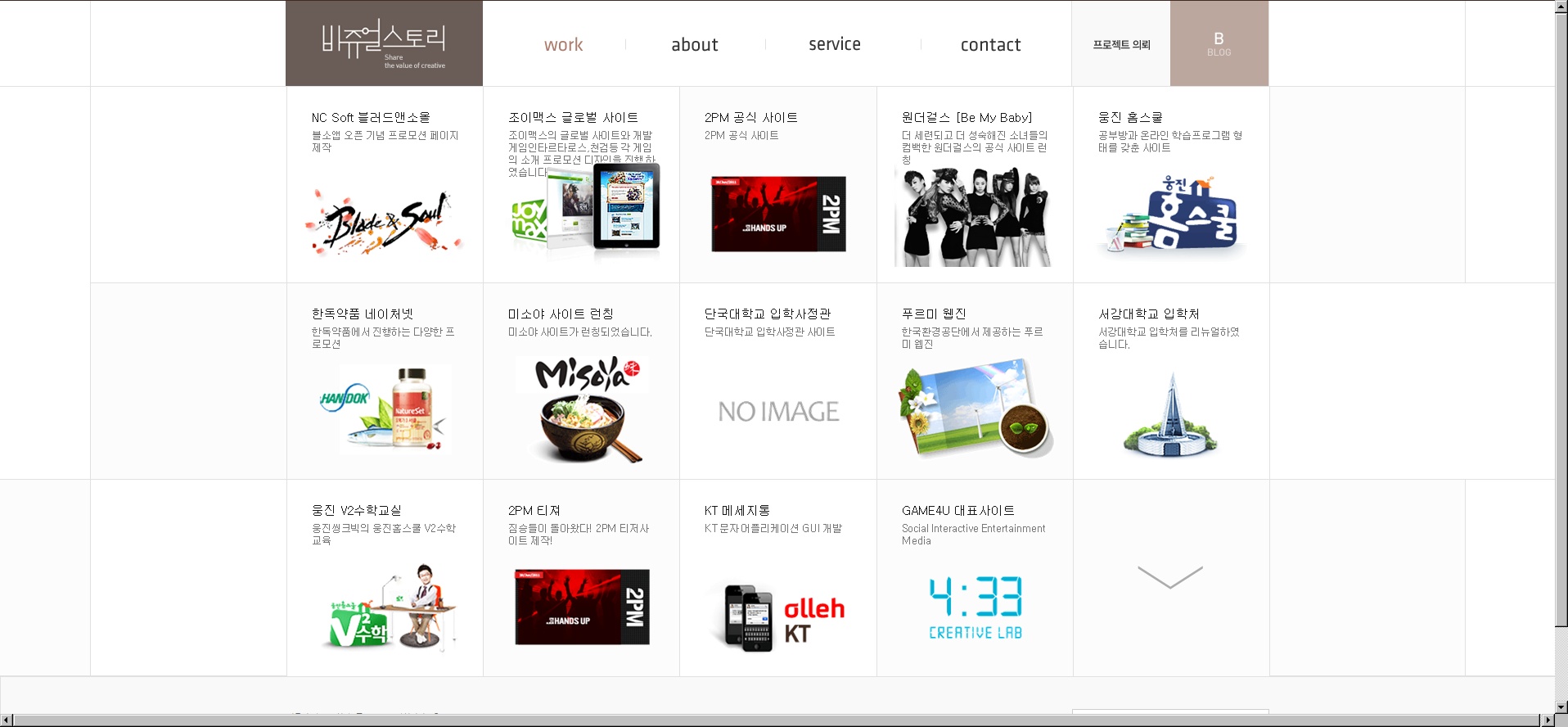This screenshot has height=727, width=1568.
Task: Click the 한독약품 네이처넷 title
Action: pos(362,314)
